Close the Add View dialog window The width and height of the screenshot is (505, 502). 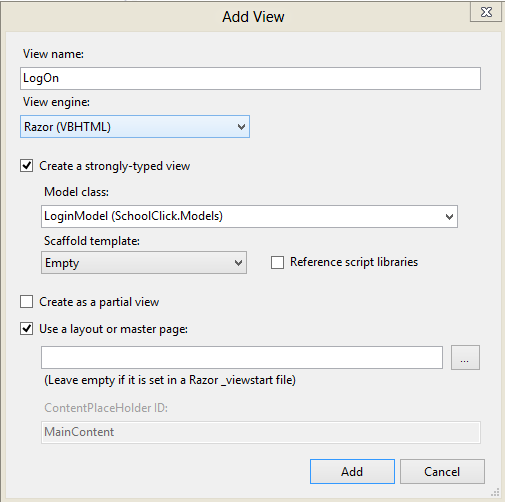pos(486,12)
